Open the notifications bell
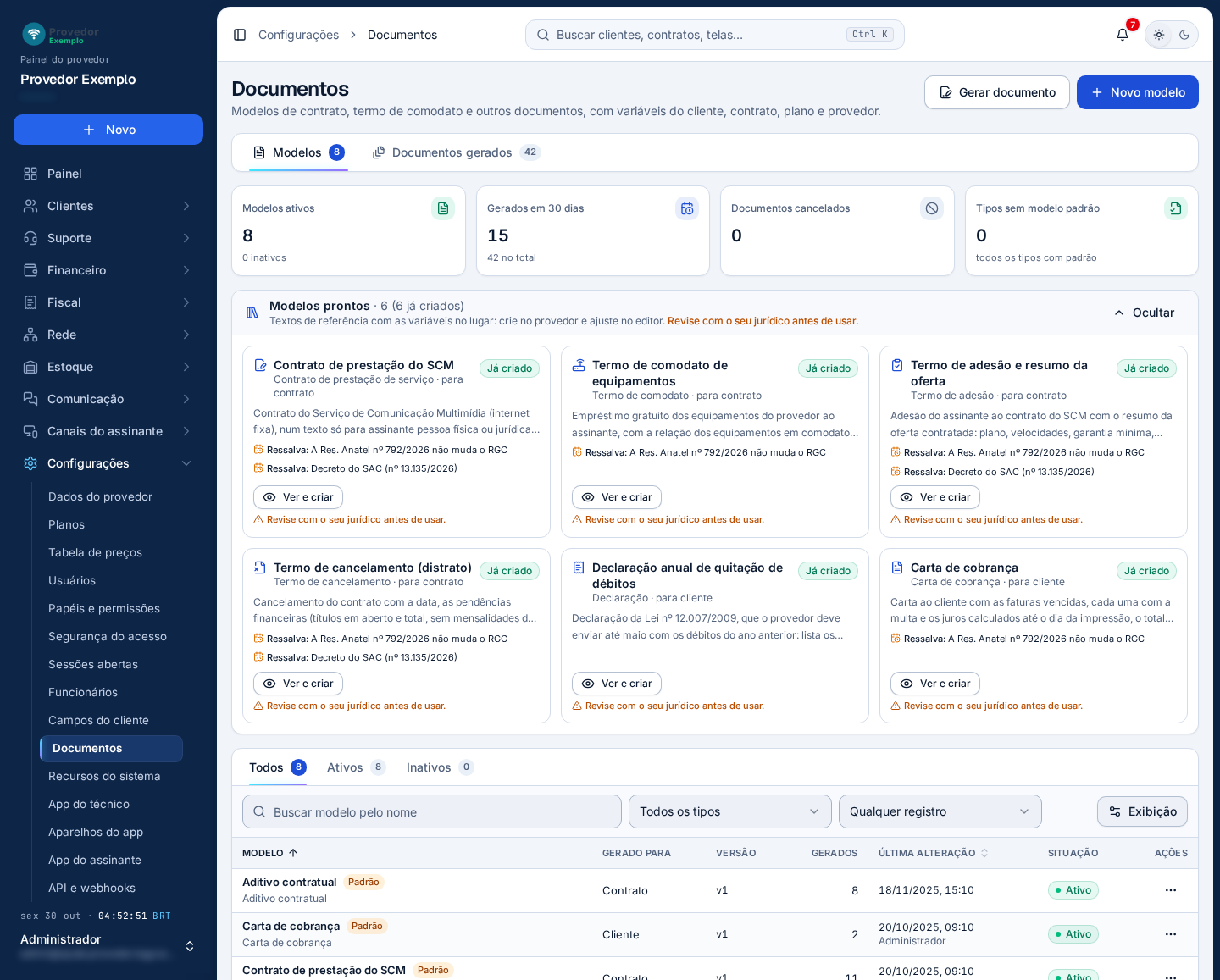The height and width of the screenshot is (980, 1220). coord(1123,35)
